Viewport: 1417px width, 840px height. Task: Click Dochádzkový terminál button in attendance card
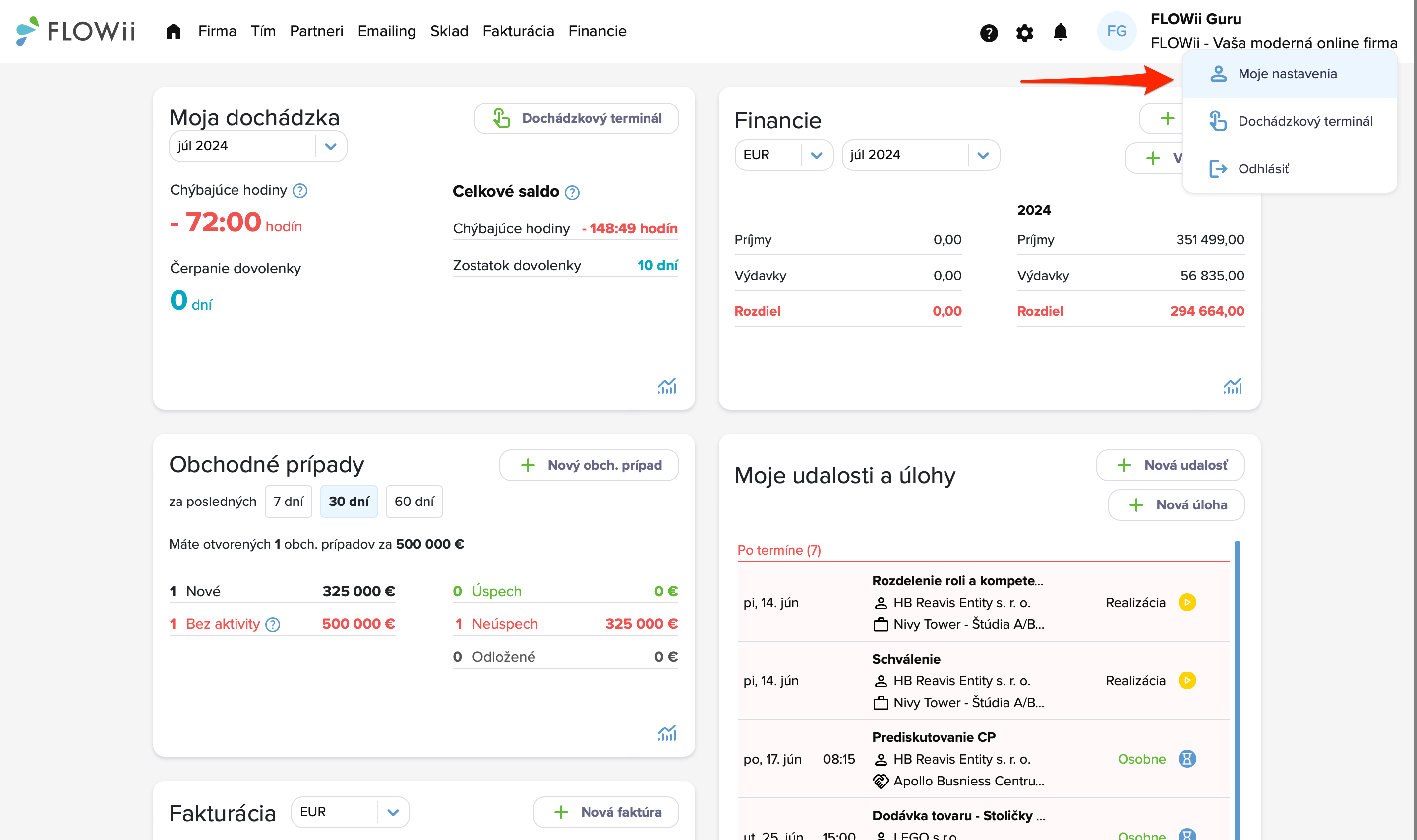pyautogui.click(x=576, y=118)
